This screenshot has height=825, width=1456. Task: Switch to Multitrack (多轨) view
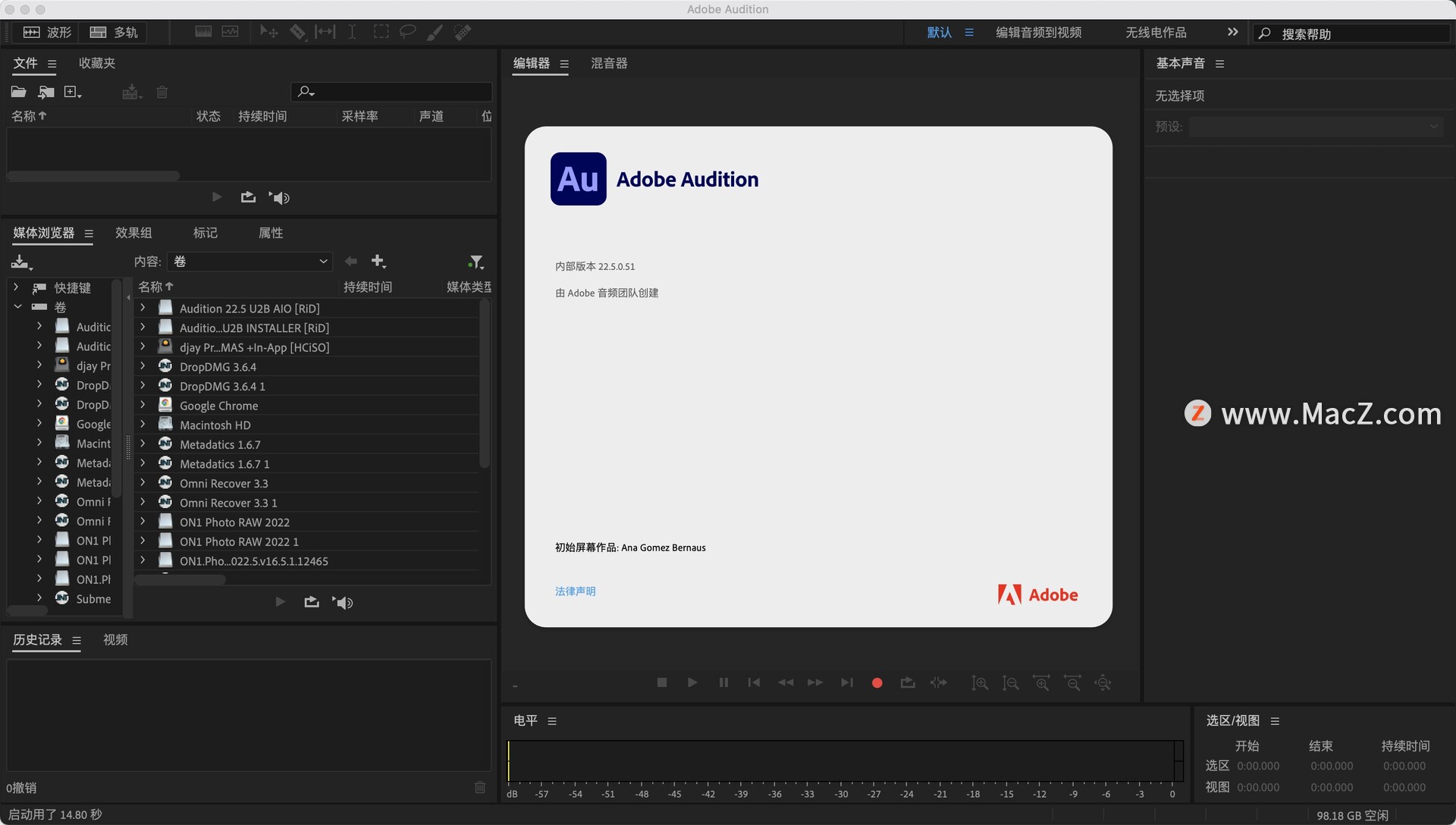[x=114, y=32]
